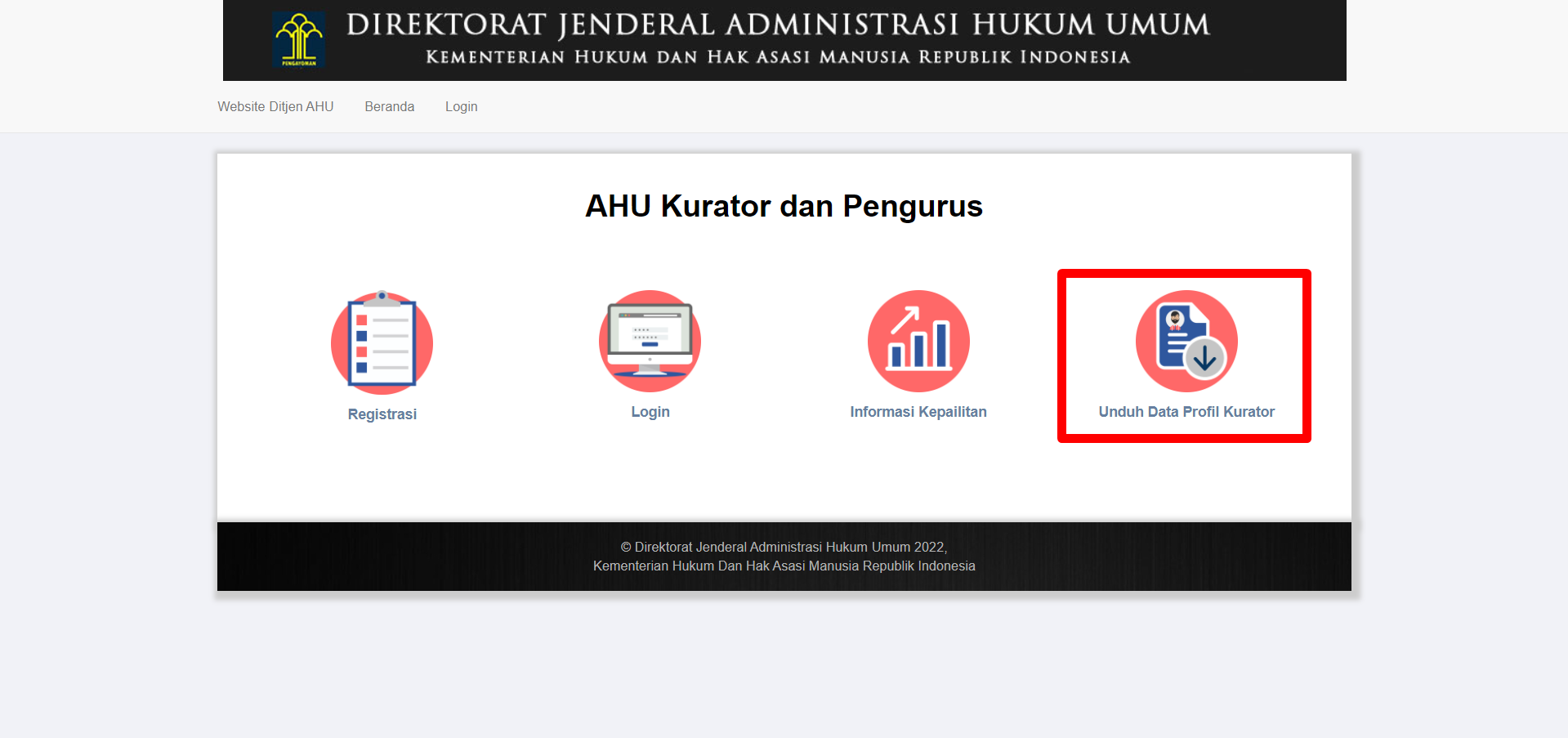The image size is (1568, 738).
Task: Click the Kementerian Hukum banner subtitle
Action: pyautogui.click(x=777, y=57)
